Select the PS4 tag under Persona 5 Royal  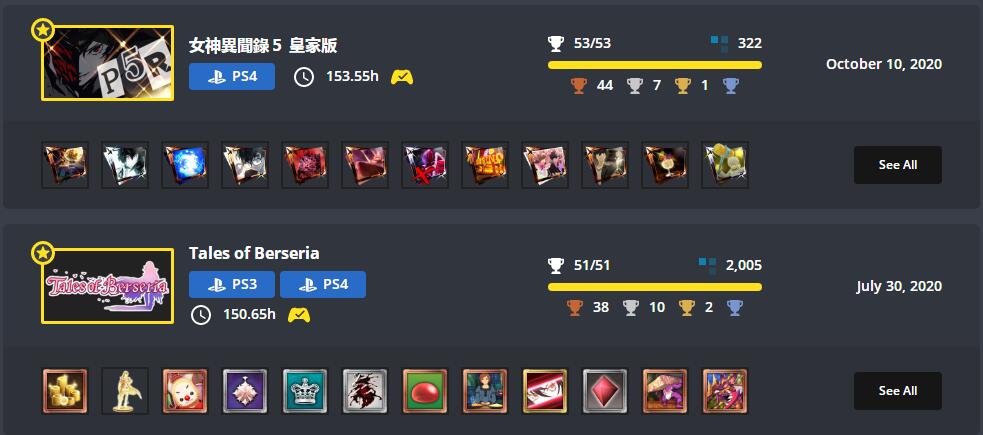click(232, 76)
